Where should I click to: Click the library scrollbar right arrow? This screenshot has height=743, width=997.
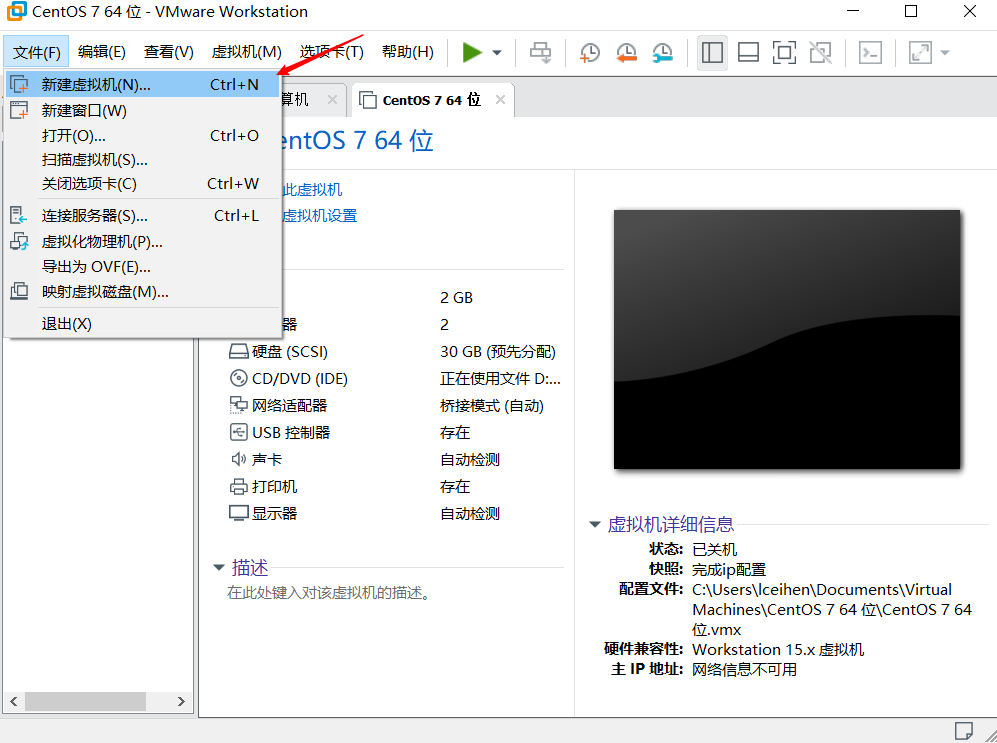pyautogui.click(x=181, y=702)
